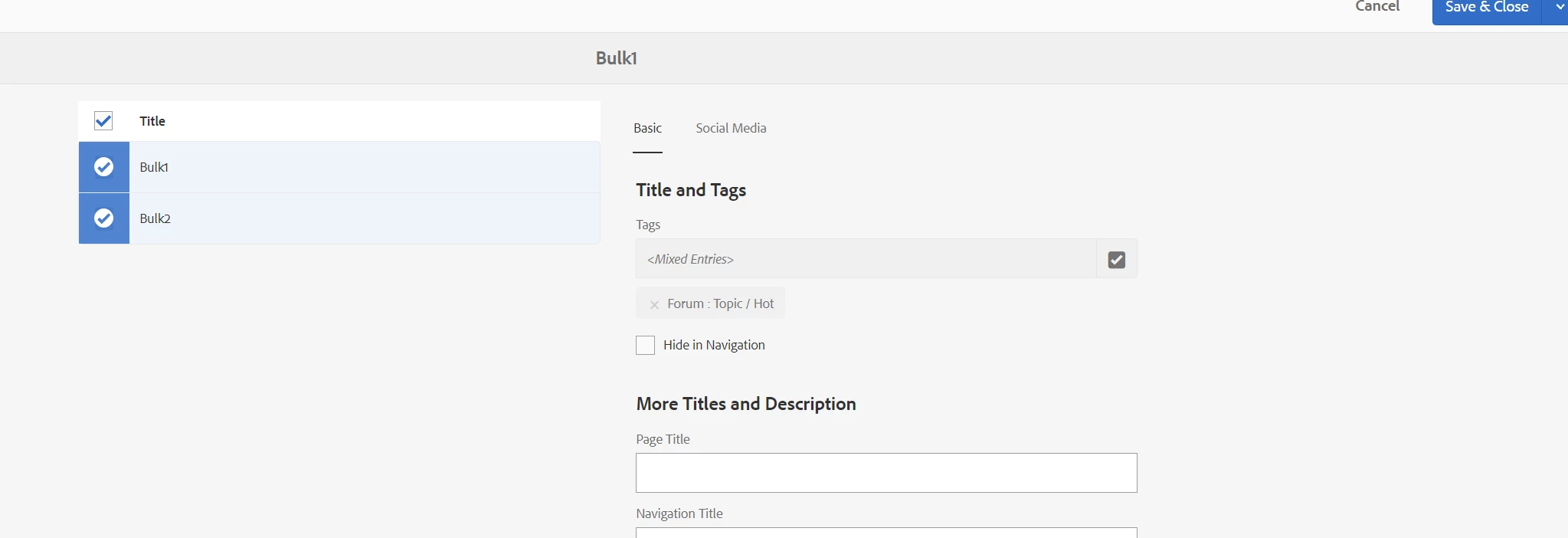Enable the Hide in Navigation checkbox

646,346
